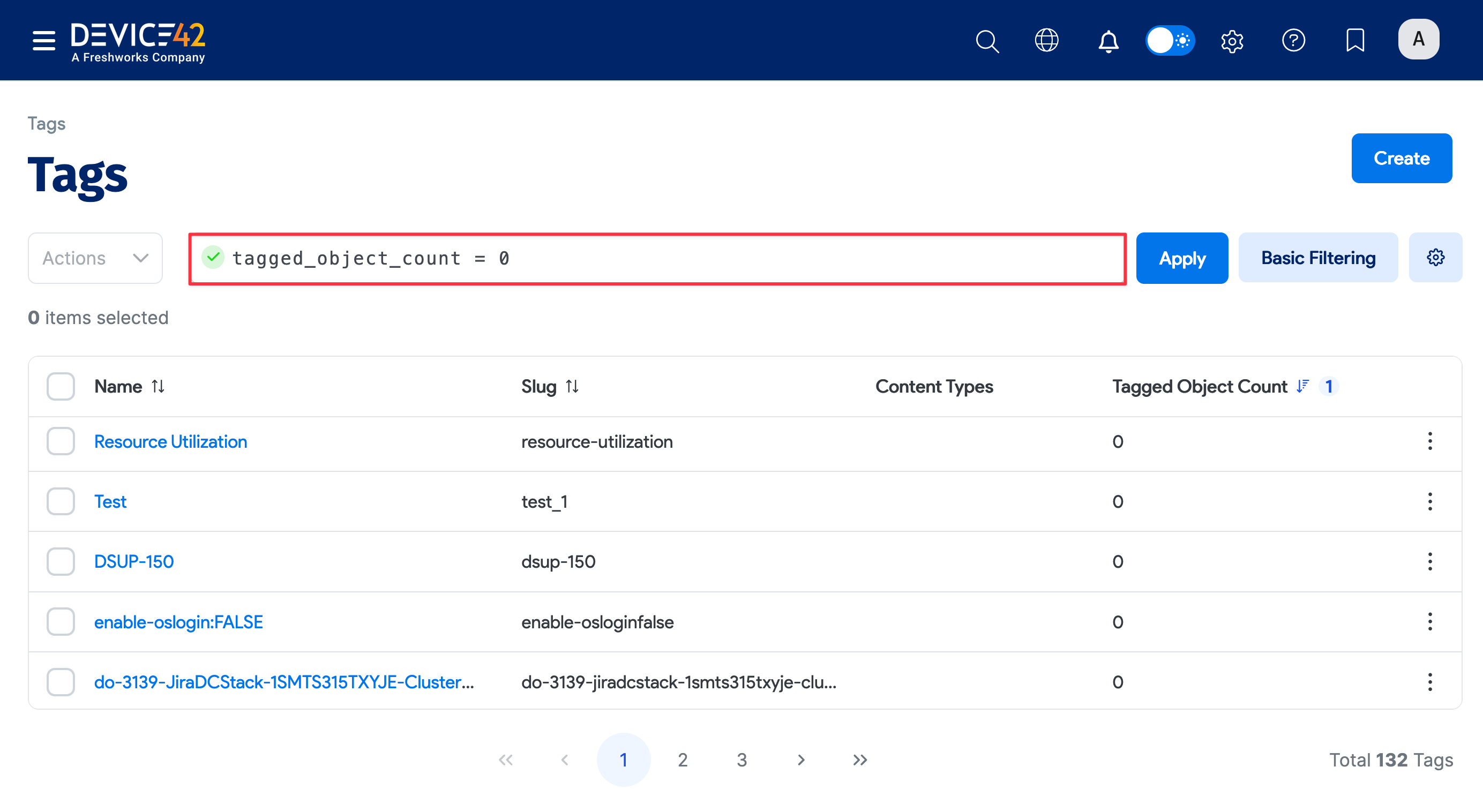Image resolution: width=1483 pixels, height=812 pixels.
Task: Open the table settings gear beside Basic Filtering
Action: pos(1435,257)
